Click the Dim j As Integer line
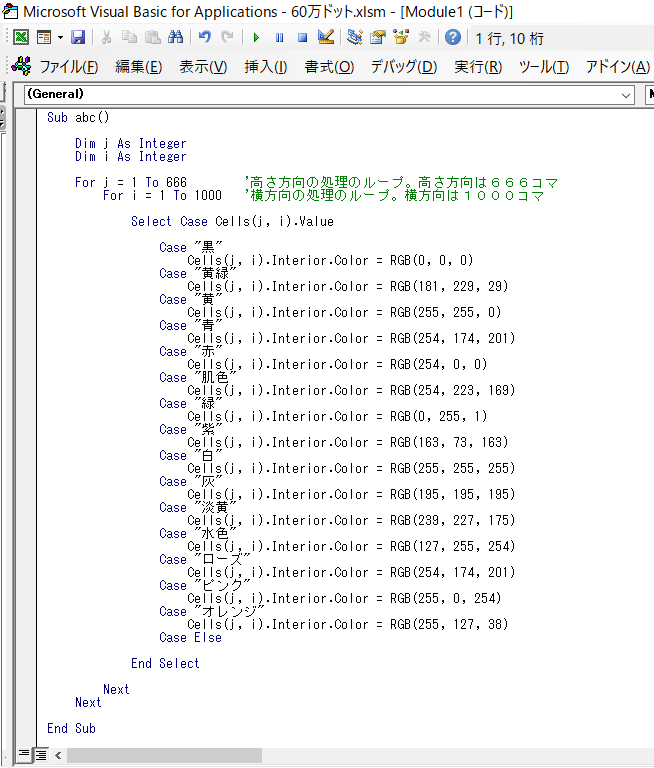654x768 pixels. [131, 144]
